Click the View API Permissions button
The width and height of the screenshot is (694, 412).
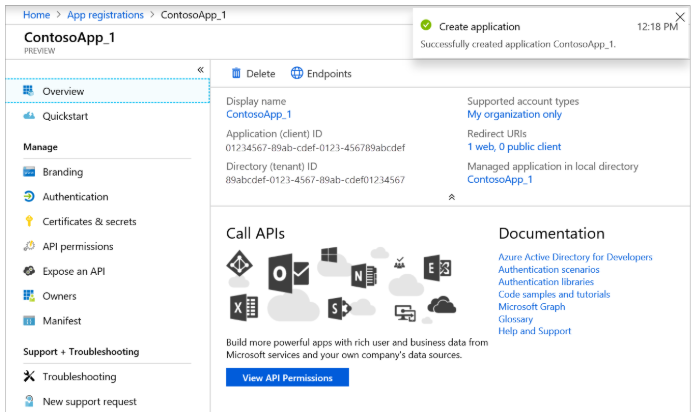click(x=287, y=377)
